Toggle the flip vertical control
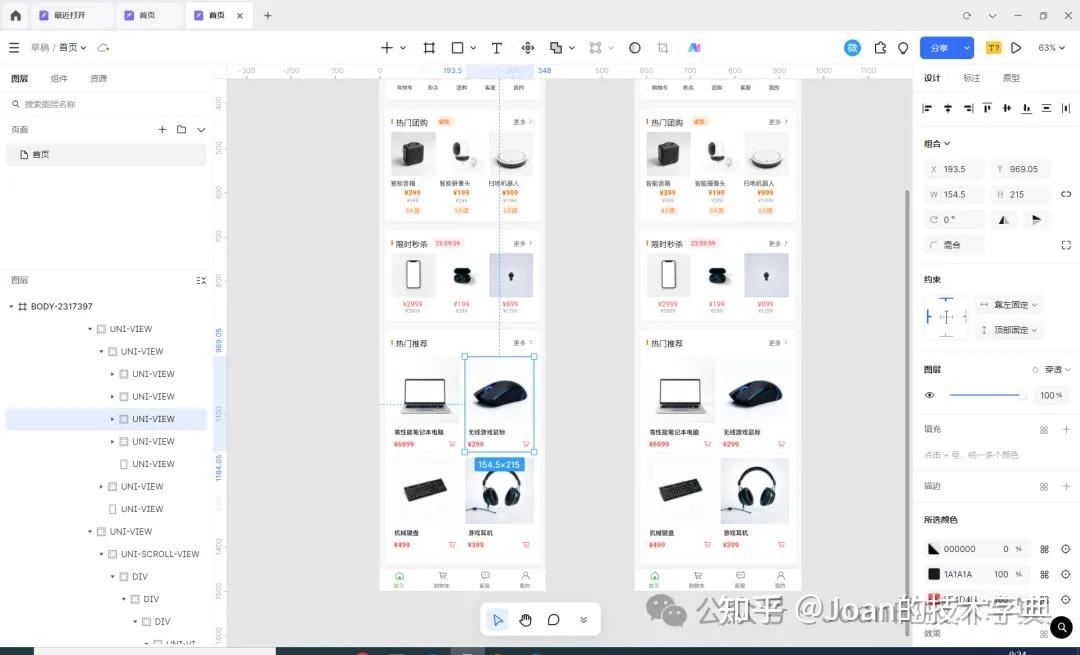Screen dimensions: 1080x655 click(1037, 218)
